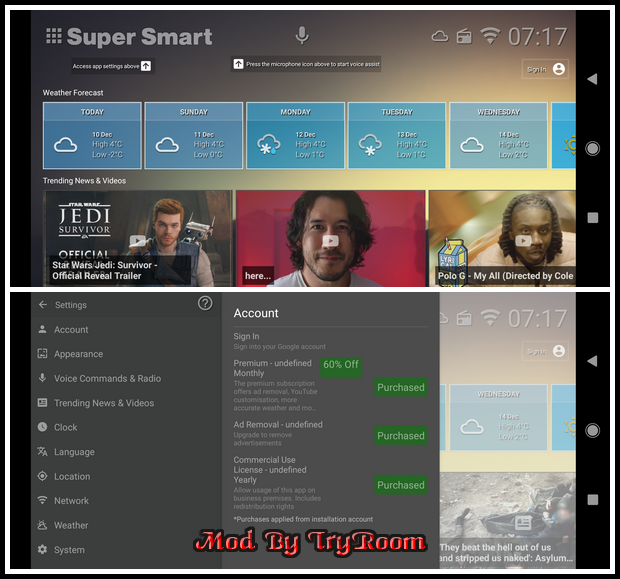This screenshot has height=579, width=620.
Task: Click the Settings title text
Action: pos(71,305)
